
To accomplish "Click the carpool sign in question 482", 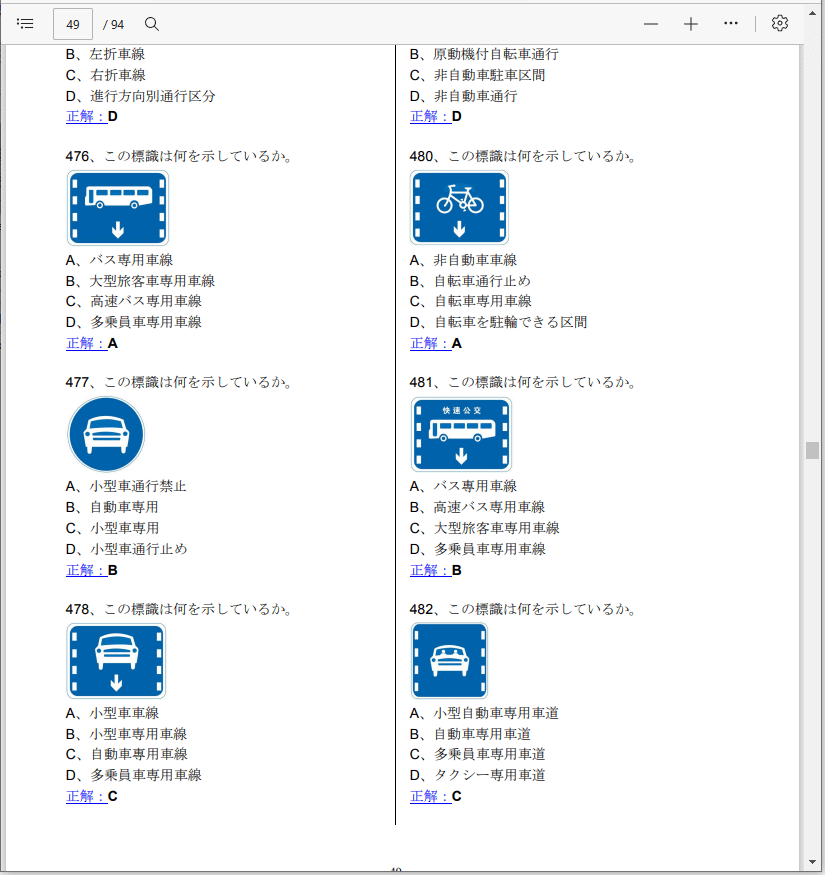I will 450,661.
